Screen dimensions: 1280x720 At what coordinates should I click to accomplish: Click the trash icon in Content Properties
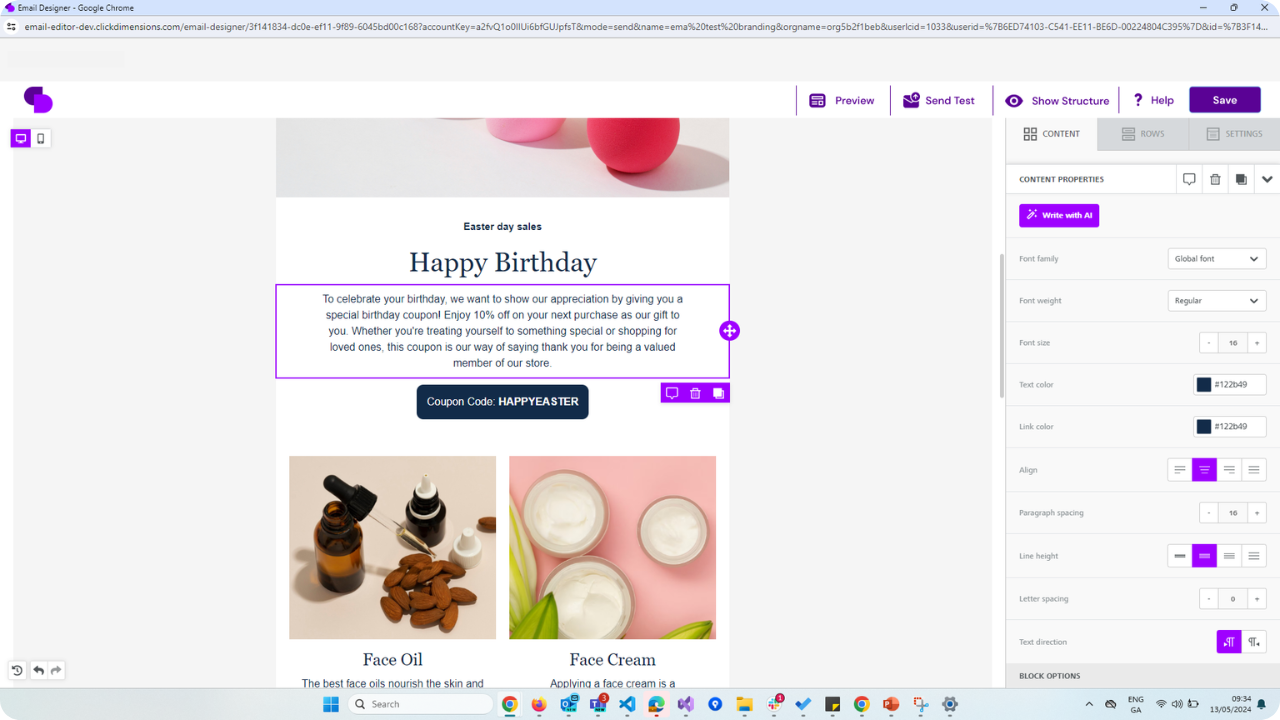click(x=1215, y=180)
